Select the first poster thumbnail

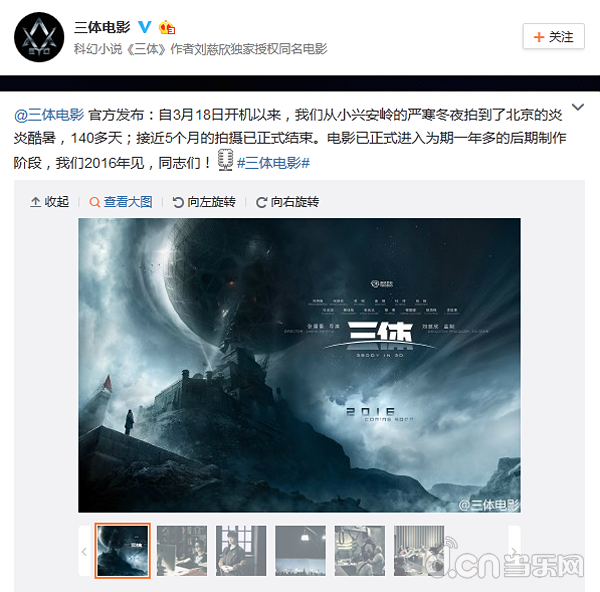pos(122,551)
